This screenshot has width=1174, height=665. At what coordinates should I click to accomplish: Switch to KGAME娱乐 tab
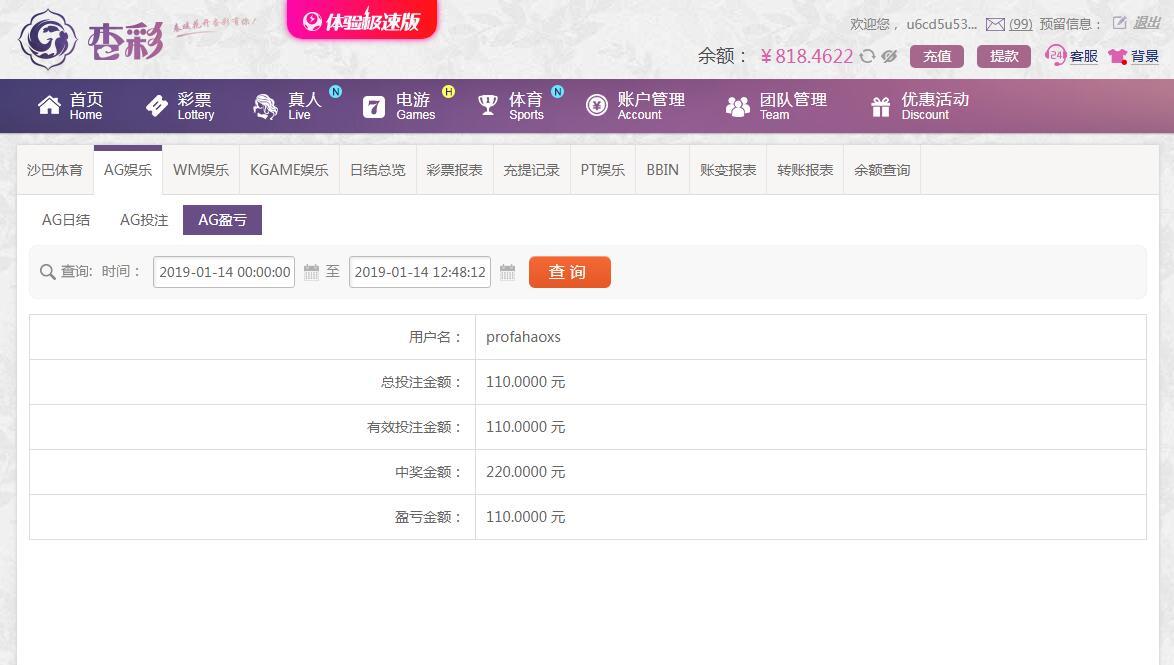click(289, 170)
